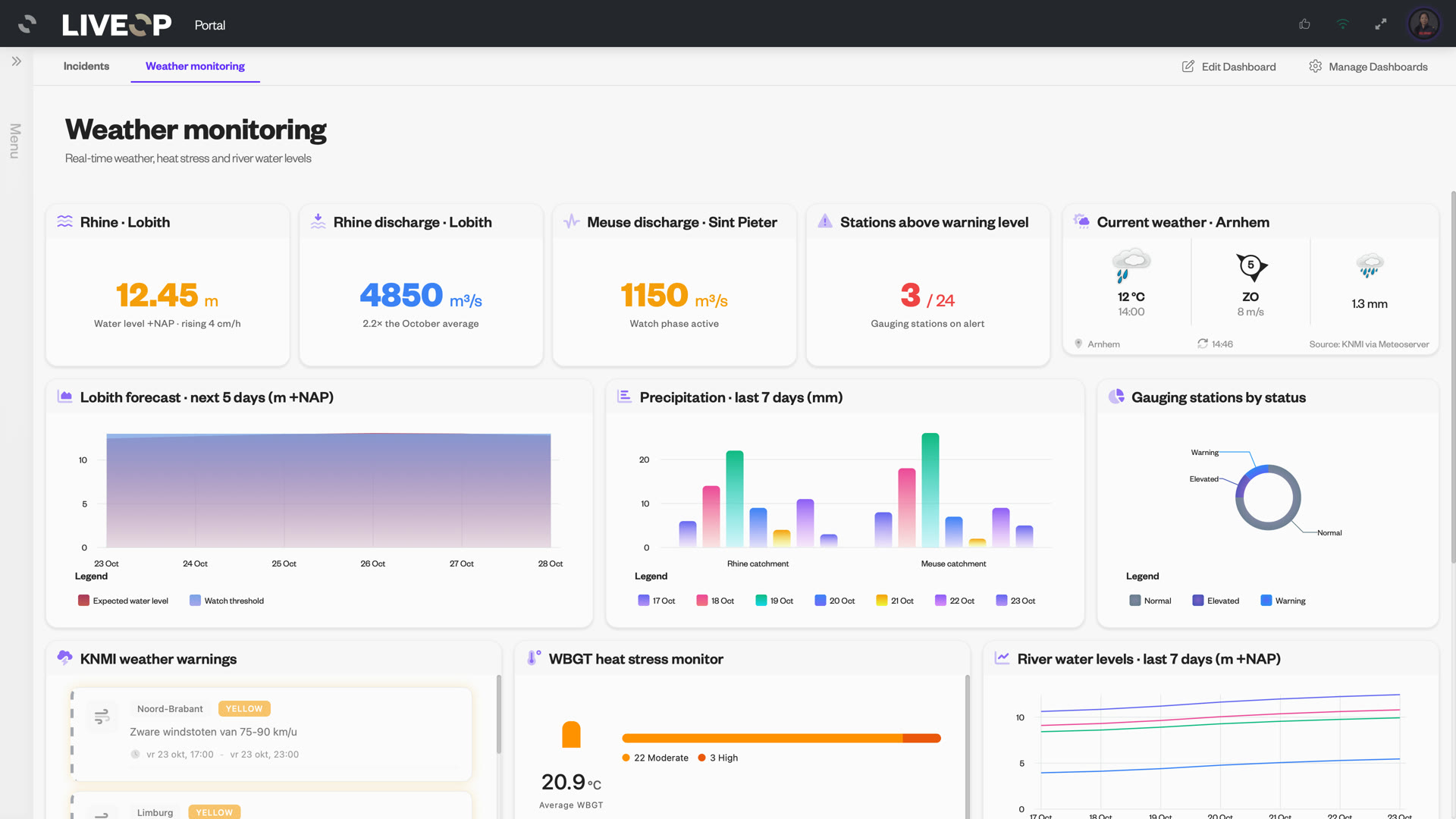Image resolution: width=1456 pixels, height=819 pixels.
Task: Select the Weather monitoring tab
Action: click(x=195, y=66)
